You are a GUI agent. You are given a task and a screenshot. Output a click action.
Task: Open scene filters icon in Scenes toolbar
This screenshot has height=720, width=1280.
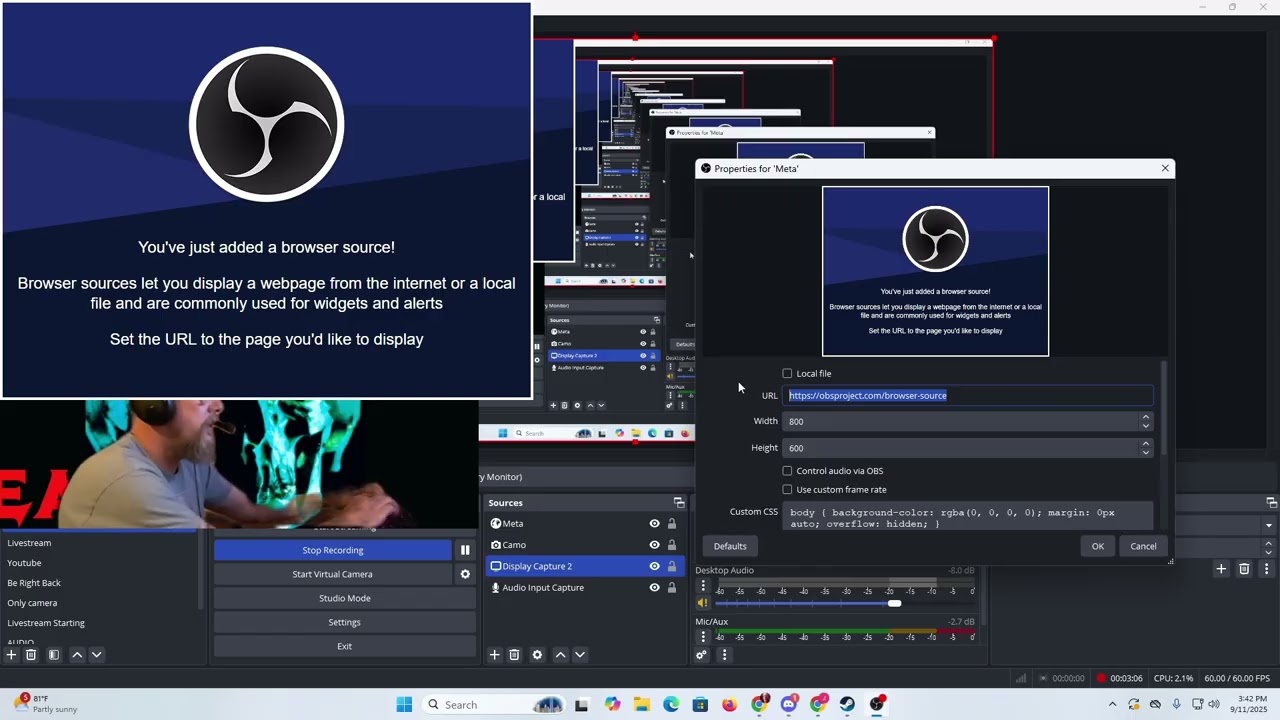54,655
